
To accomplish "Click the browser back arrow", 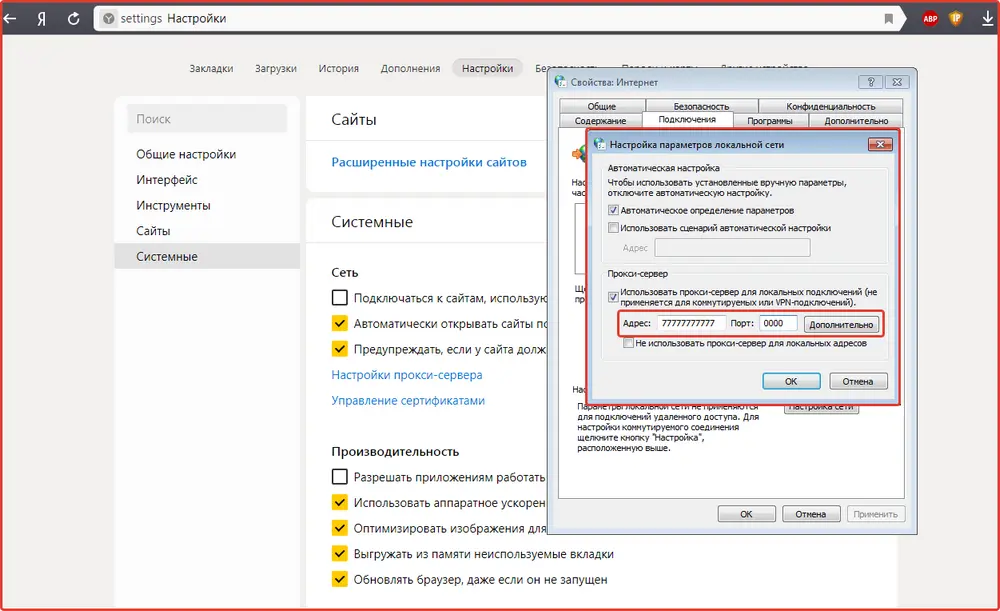I will click(x=11, y=19).
